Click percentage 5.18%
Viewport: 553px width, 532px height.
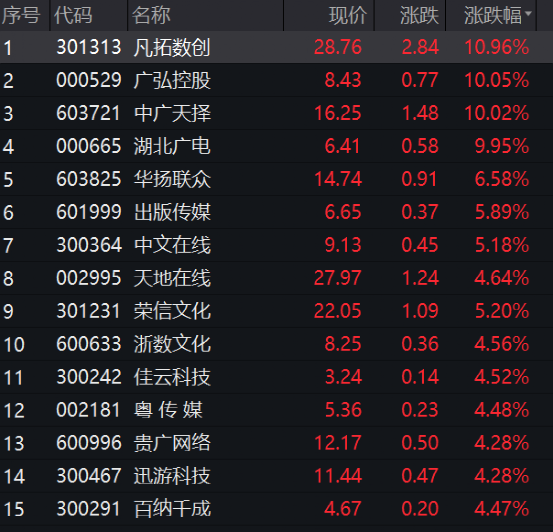pos(502,245)
